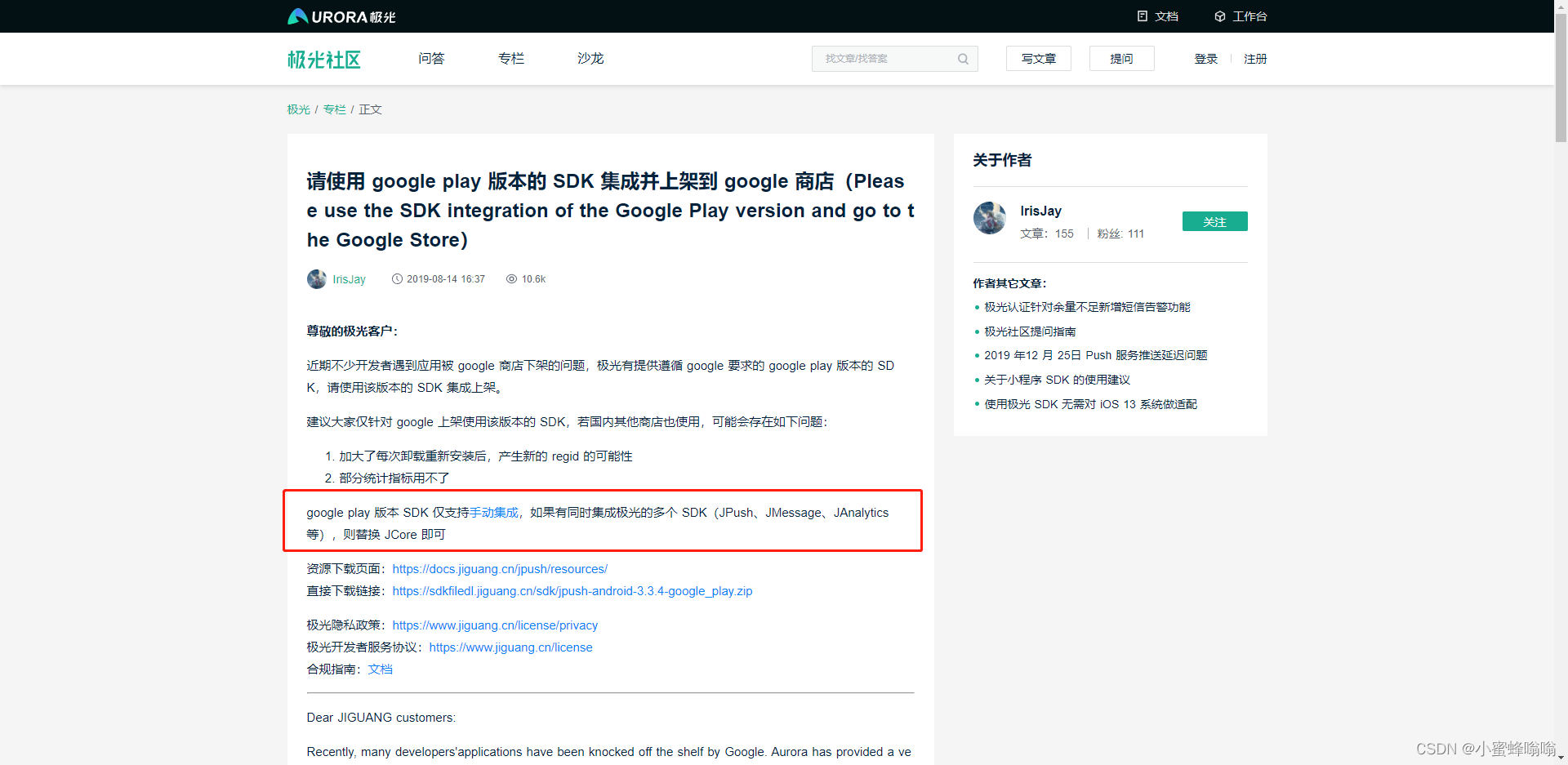Open IrisJay name in author panel
The height and width of the screenshot is (765, 1568).
pos(1040,211)
